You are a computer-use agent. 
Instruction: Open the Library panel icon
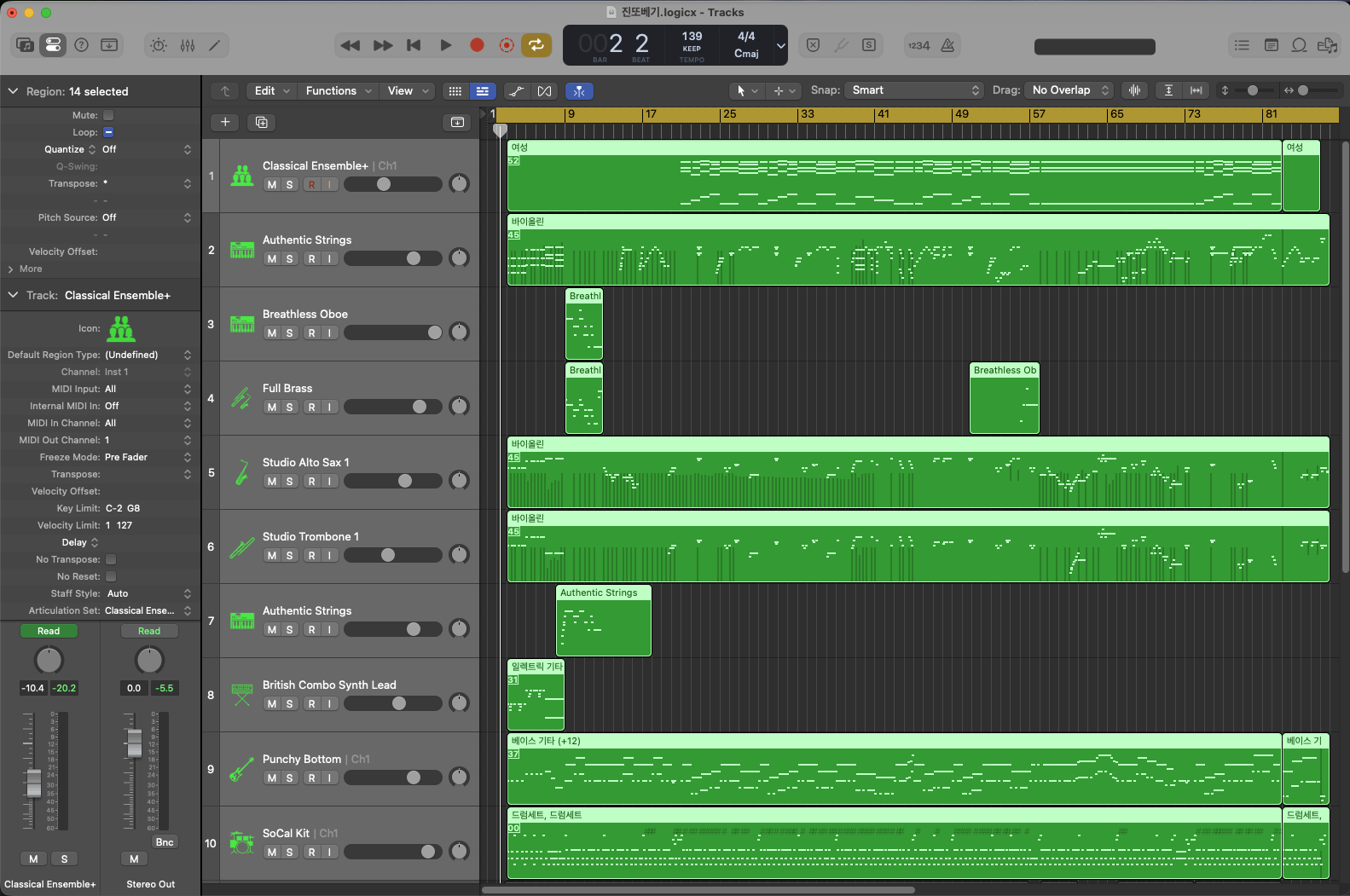tap(25, 45)
